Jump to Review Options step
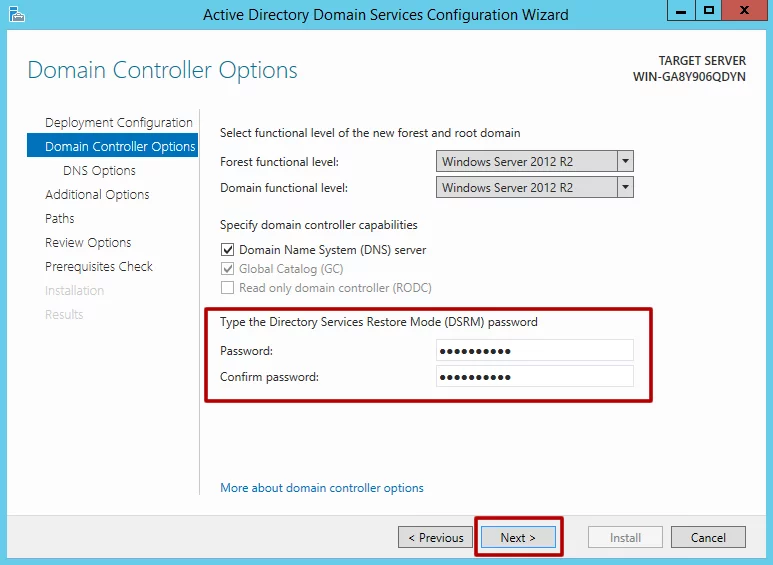This screenshot has width=773, height=565. pyautogui.click(x=88, y=242)
